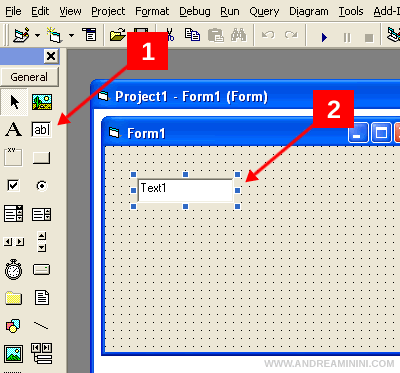The width and height of the screenshot is (400, 373).
Task: Open the Debug menu
Action: (x=195, y=11)
